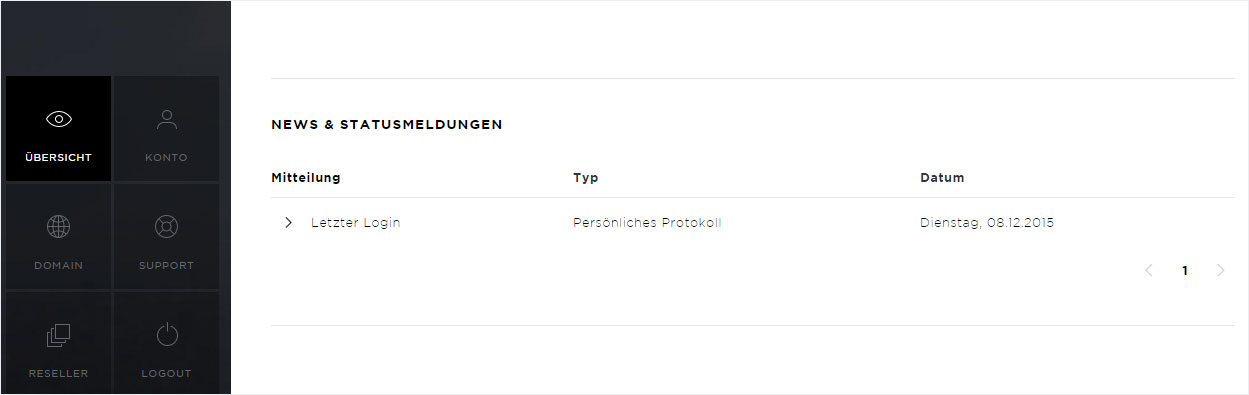Viewport: 1249px width, 395px height.
Task: Sort by the Typ column header
Action: pos(586,178)
